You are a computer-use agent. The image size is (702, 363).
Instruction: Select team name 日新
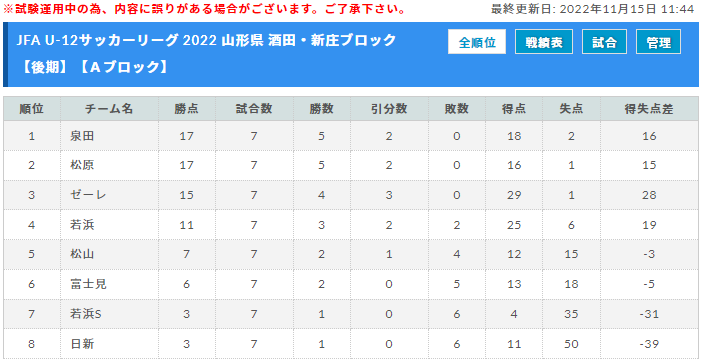pos(82,344)
